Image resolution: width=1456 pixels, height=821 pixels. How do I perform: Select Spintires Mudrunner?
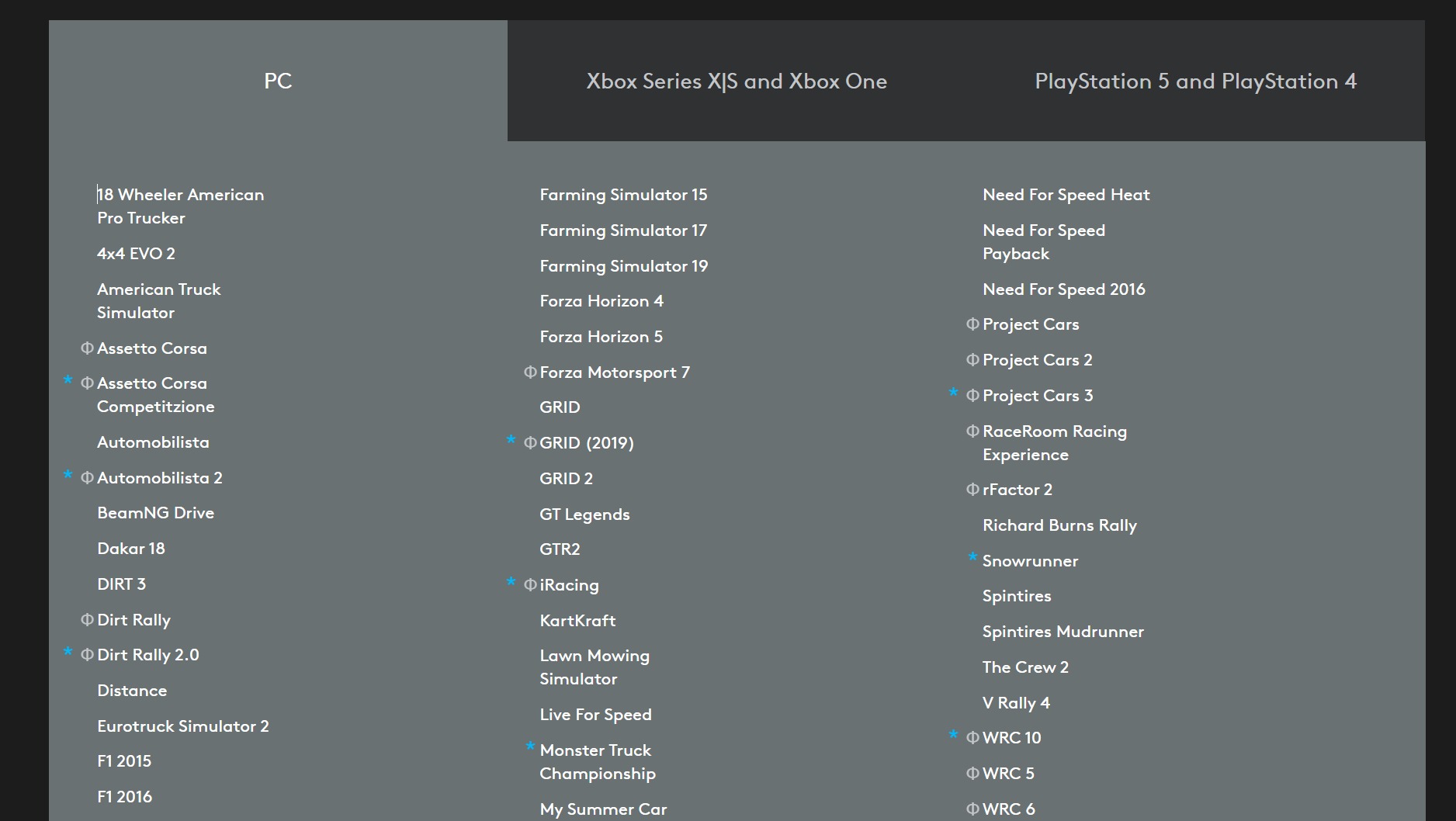pos(1063,632)
